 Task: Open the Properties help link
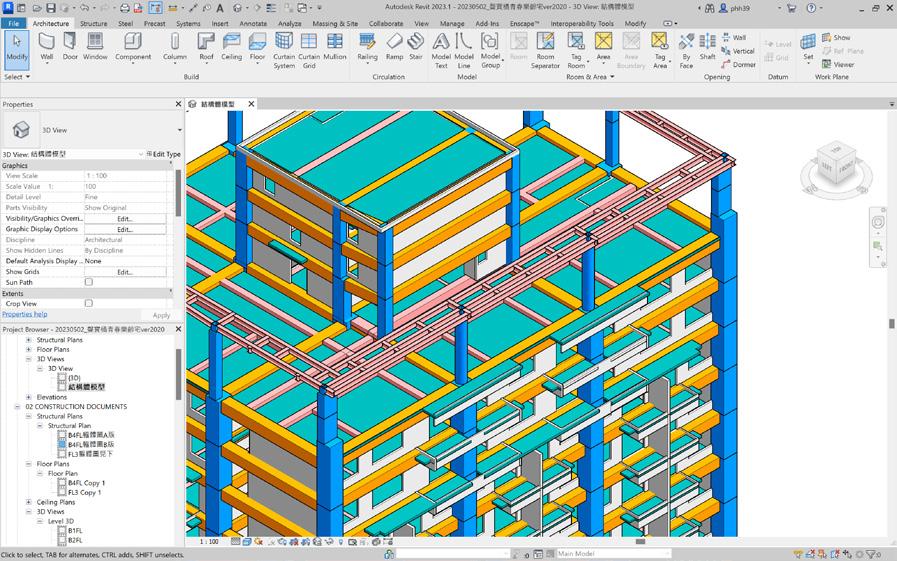[x=25, y=314]
